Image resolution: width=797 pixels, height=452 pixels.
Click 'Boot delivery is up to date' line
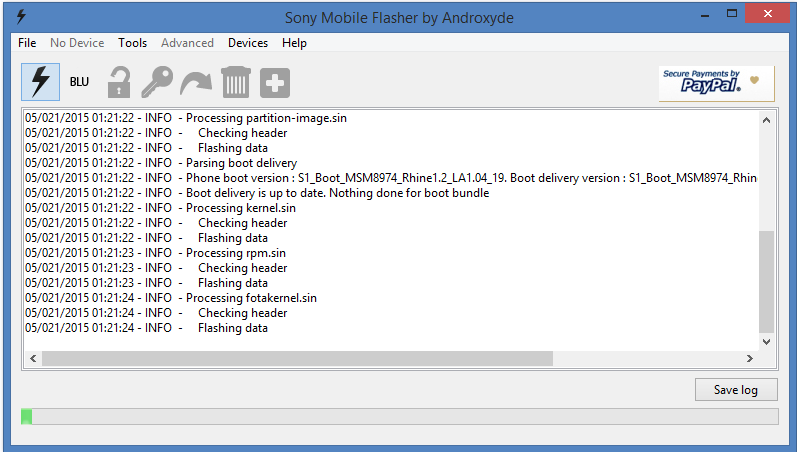click(257, 193)
